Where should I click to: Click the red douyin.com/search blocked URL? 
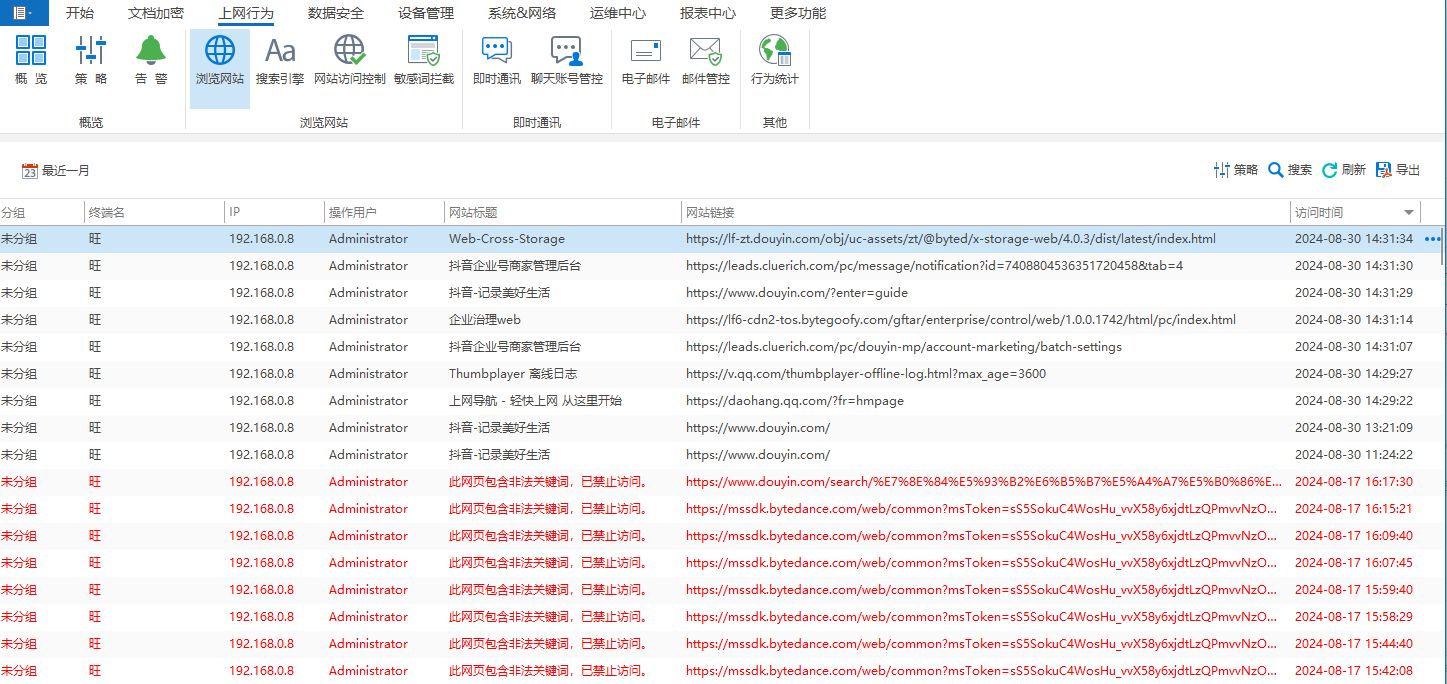[x=982, y=482]
